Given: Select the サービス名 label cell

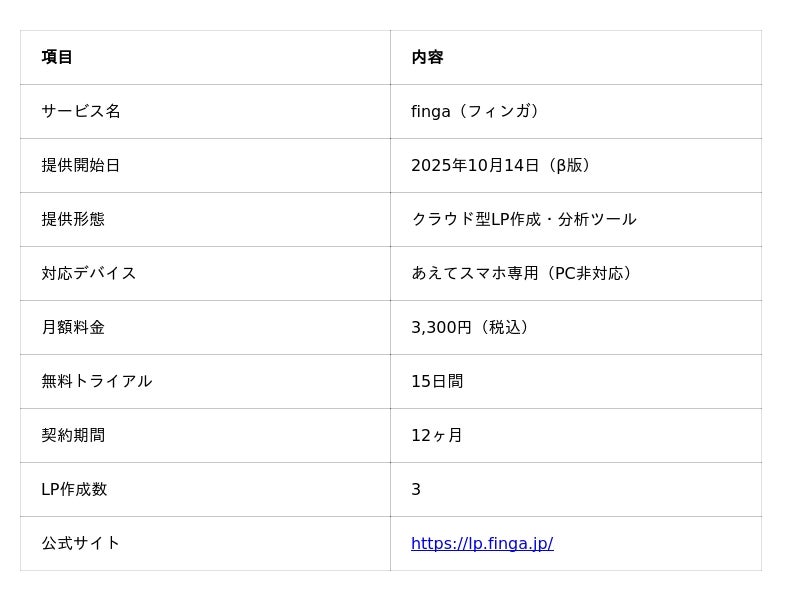Looking at the screenshot, I should click(81, 111).
